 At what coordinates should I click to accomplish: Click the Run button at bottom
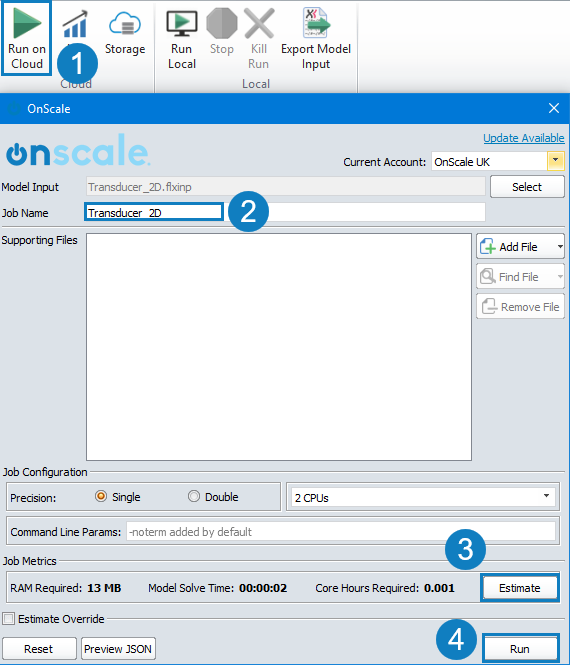pos(520,649)
